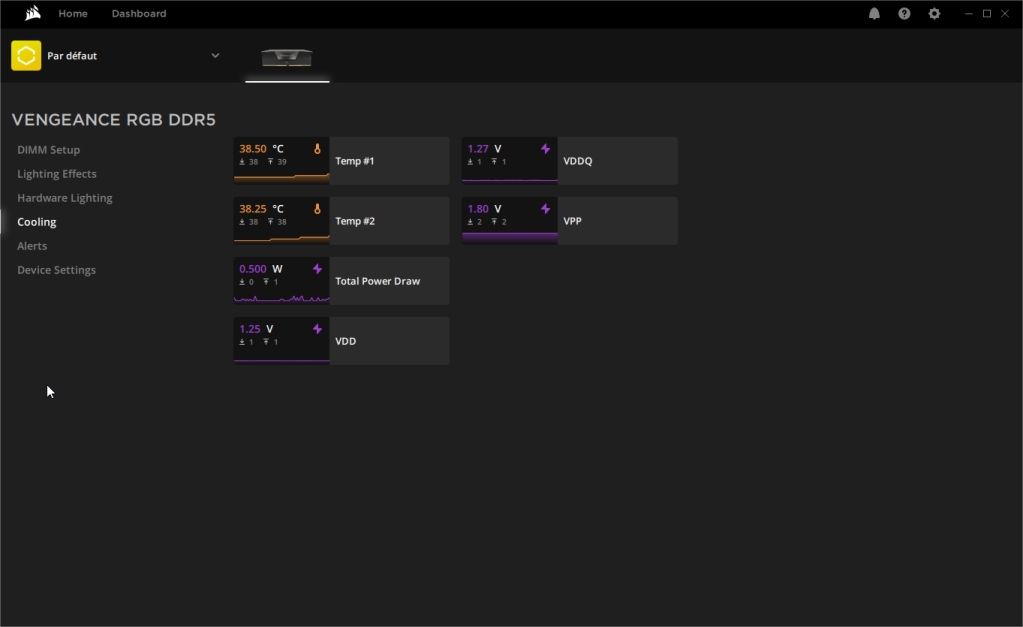1023x627 pixels.
Task: Select the VDD sensor label
Action: [346, 341]
